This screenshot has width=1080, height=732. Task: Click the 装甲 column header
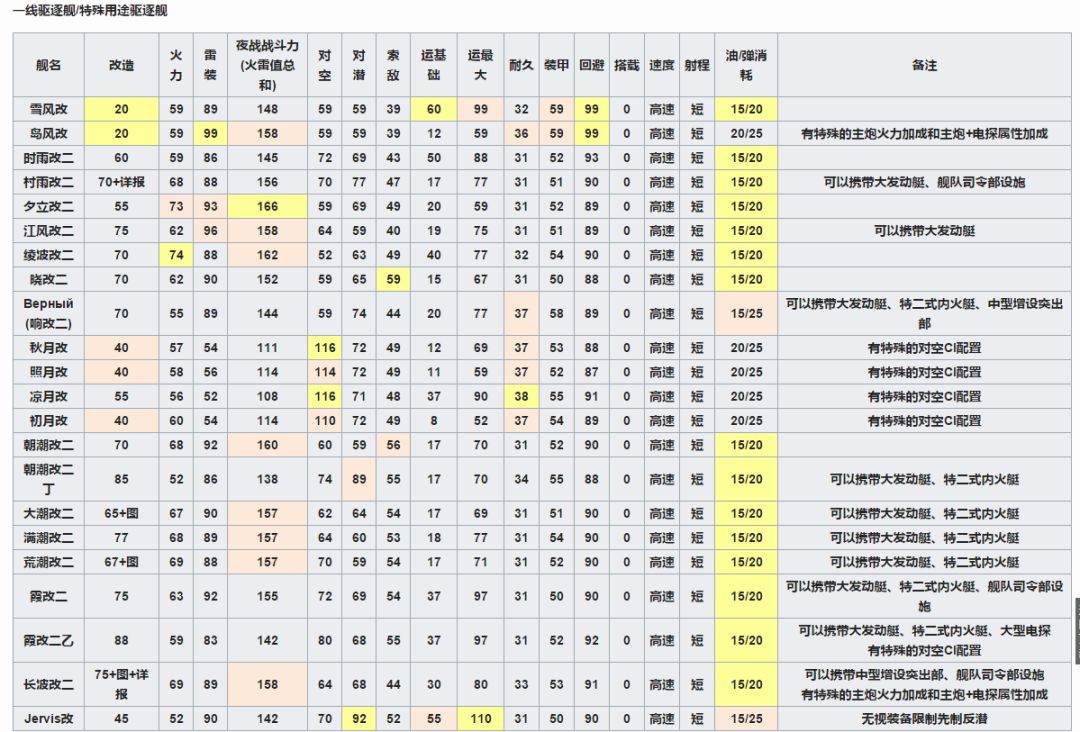click(557, 65)
